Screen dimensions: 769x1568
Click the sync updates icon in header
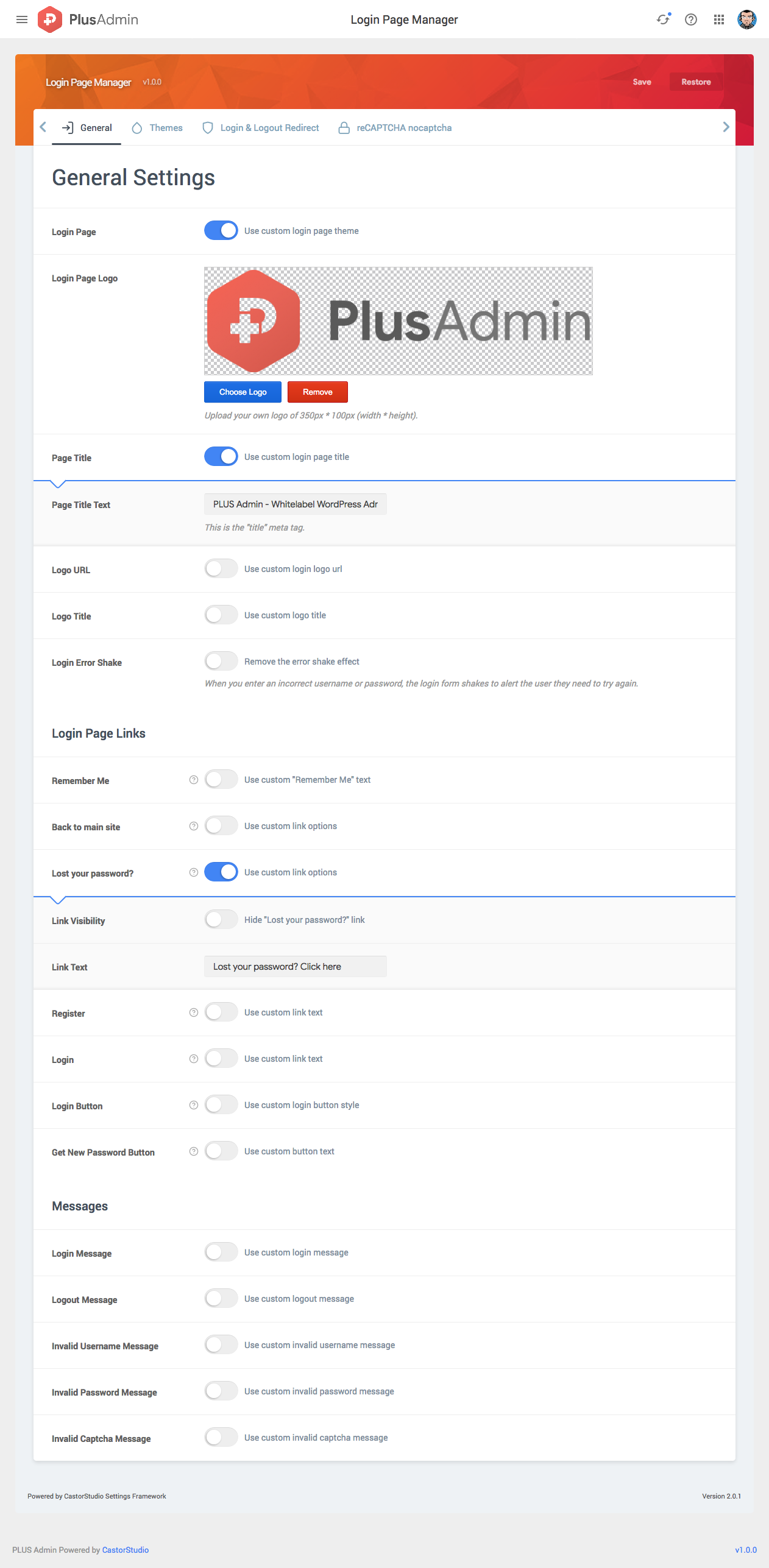(663, 19)
